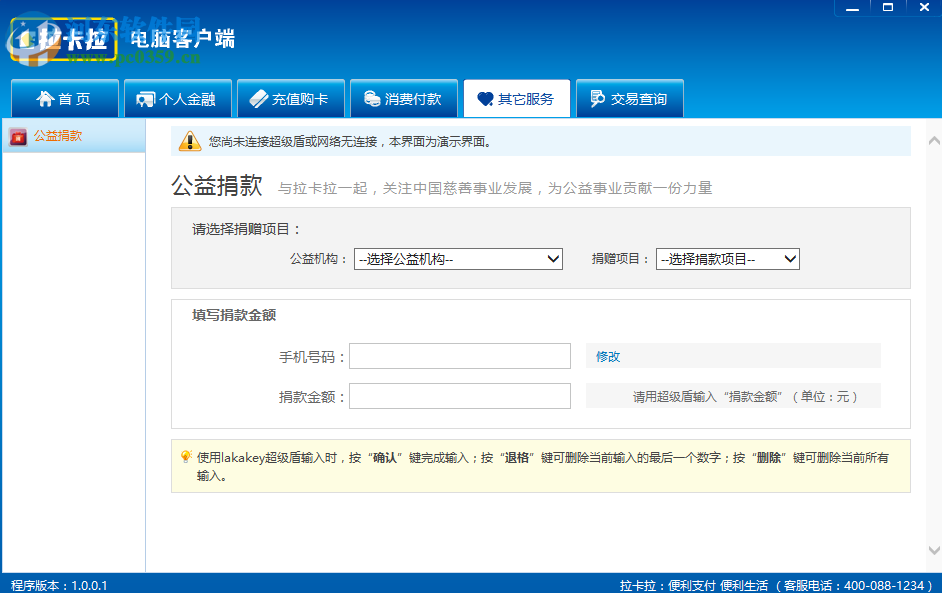Click the 捐款金额 input field
This screenshot has height=593, width=942.
pyautogui.click(x=460, y=396)
